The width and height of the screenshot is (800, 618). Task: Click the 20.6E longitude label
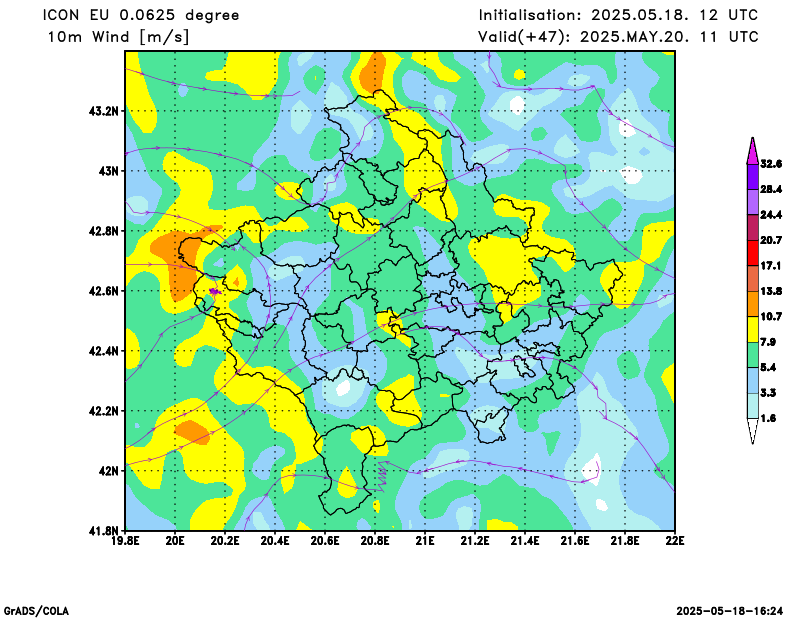point(325,541)
